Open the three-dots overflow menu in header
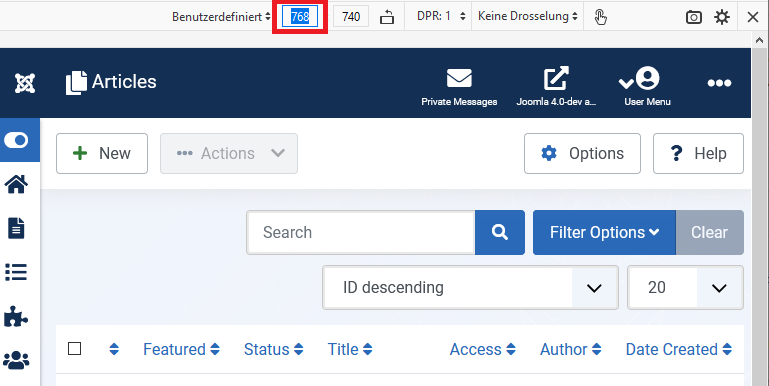This screenshot has width=769, height=386. point(719,83)
